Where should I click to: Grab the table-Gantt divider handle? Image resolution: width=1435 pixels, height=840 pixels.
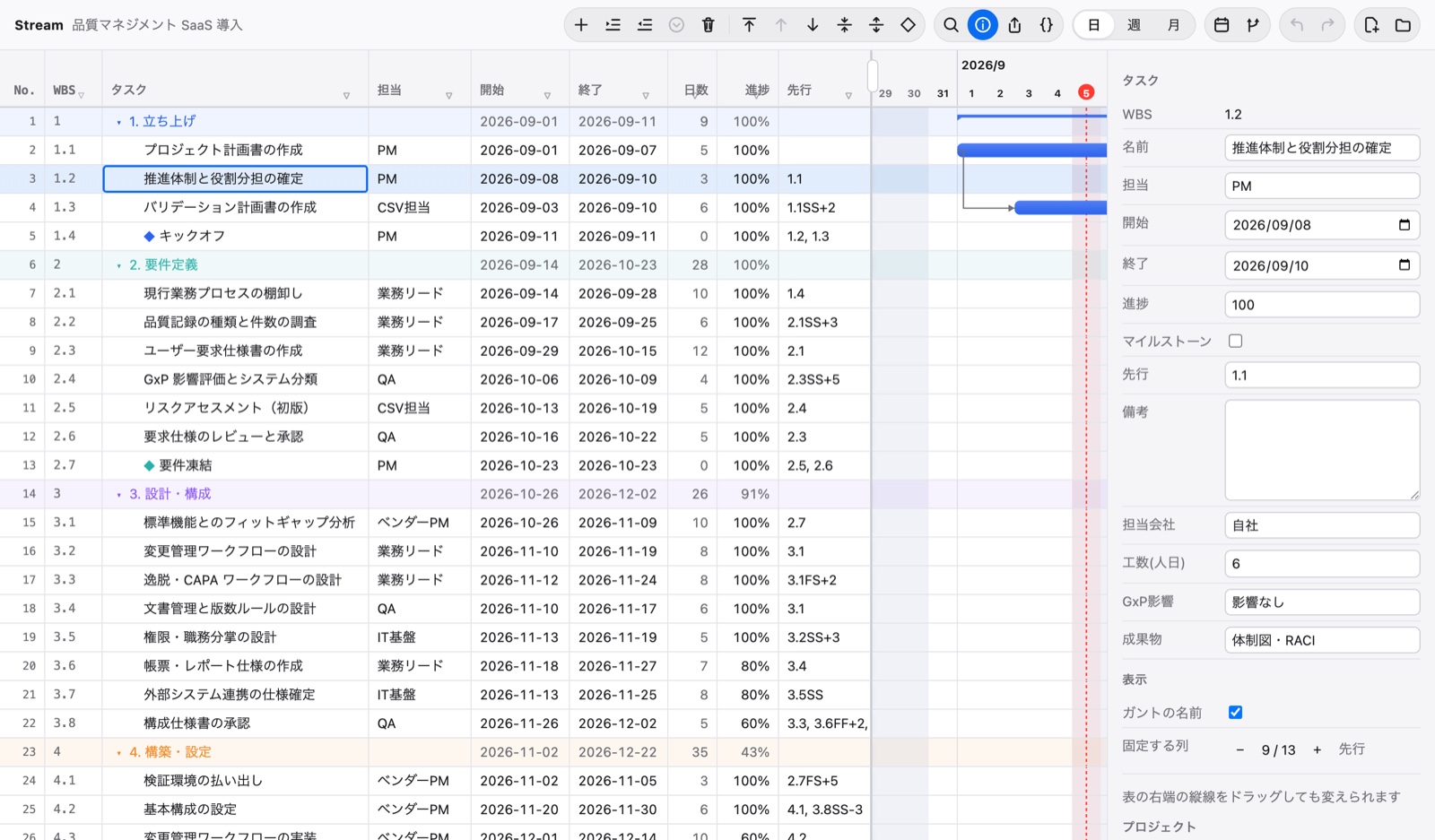[872, 75]
